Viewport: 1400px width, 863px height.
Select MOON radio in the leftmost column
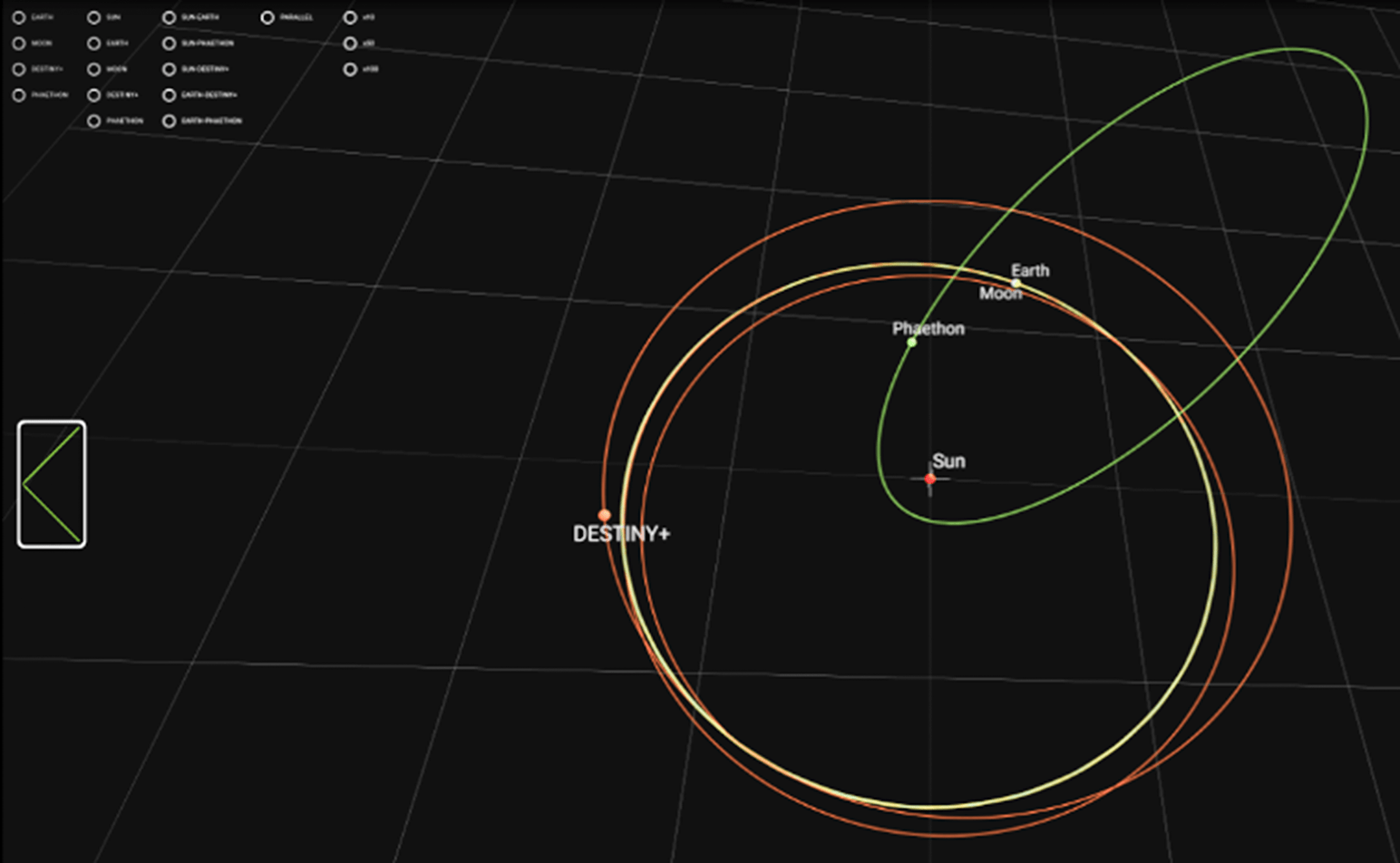click(19, 44)
